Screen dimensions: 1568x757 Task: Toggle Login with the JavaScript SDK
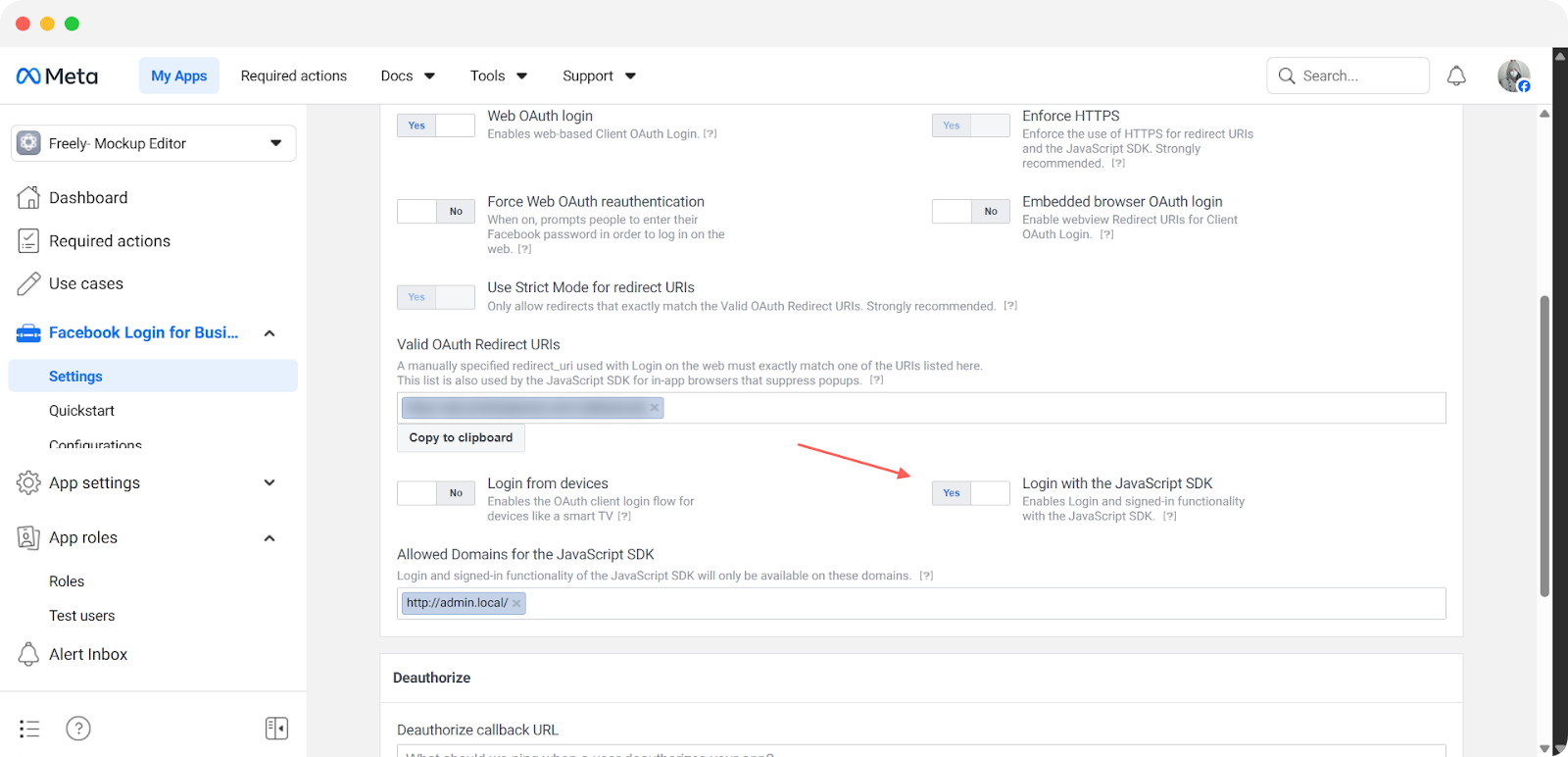click(x=970, y=493)
